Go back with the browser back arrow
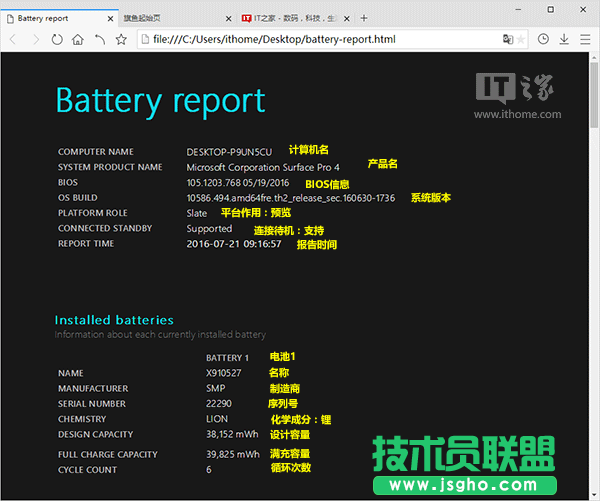Image resolution: width=600 pixels, height=501 pixels. pyautogui.click(x=13, y=39)
